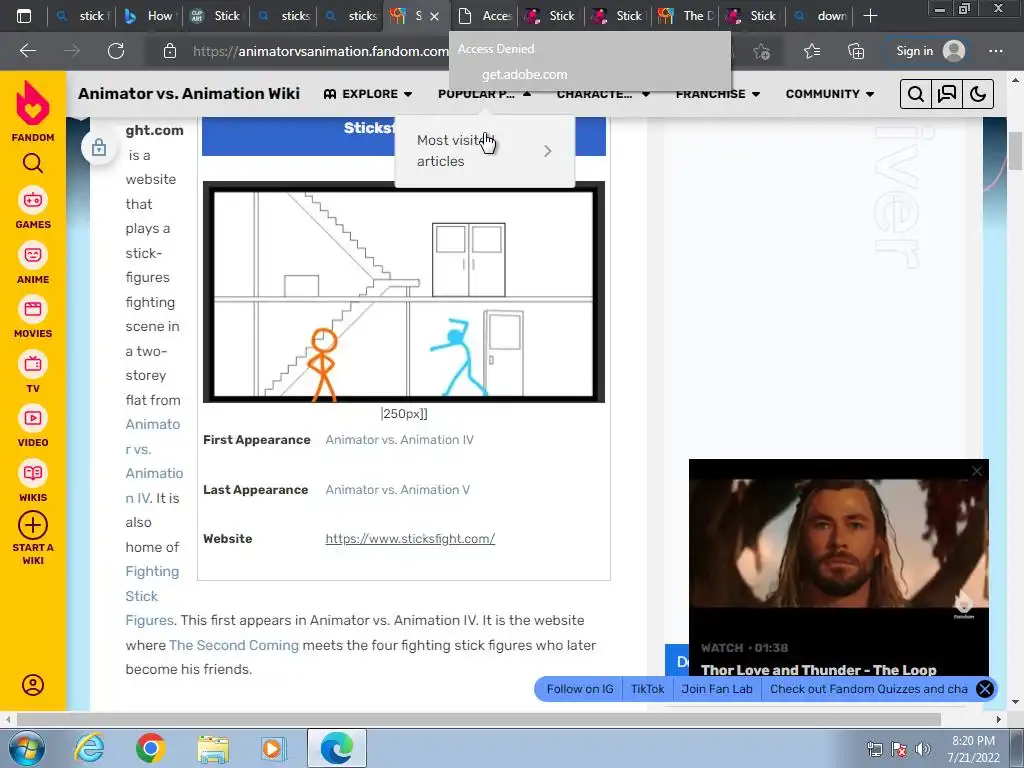Open the TV section icon
The width and height of the screenshot is (1024, 768).
(33, 364)
